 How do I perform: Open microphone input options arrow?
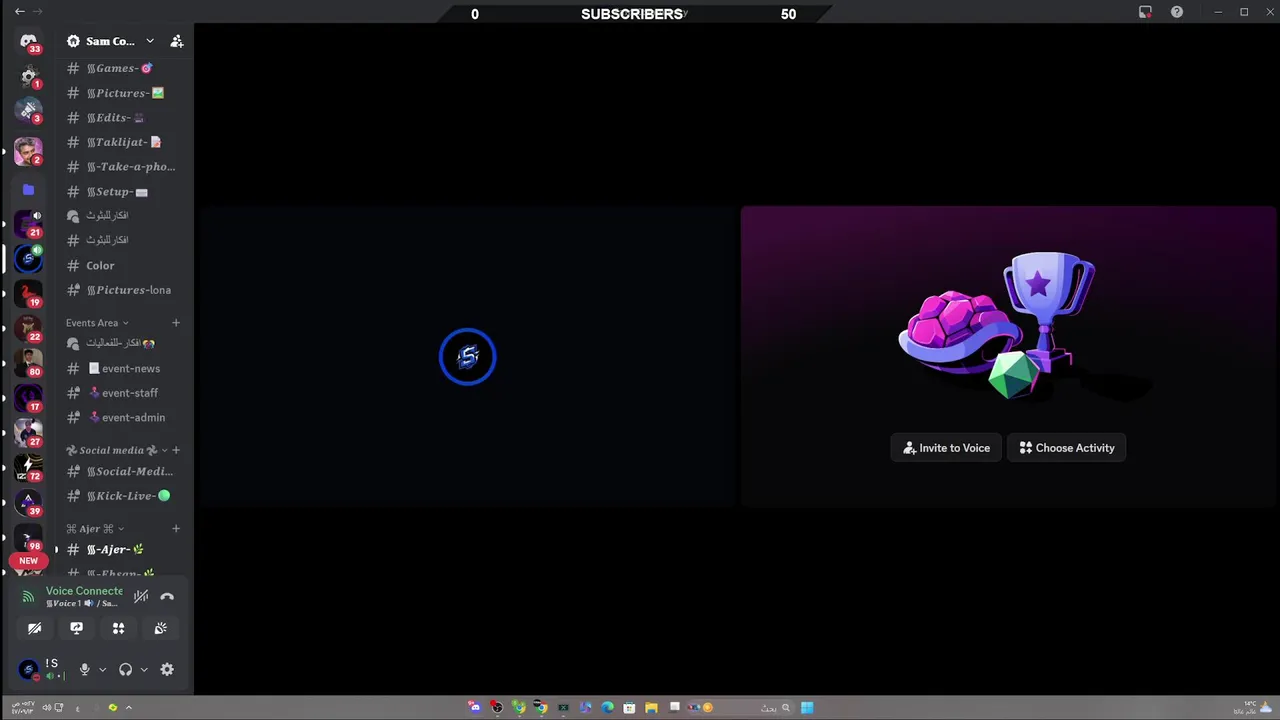click(102, 670)
